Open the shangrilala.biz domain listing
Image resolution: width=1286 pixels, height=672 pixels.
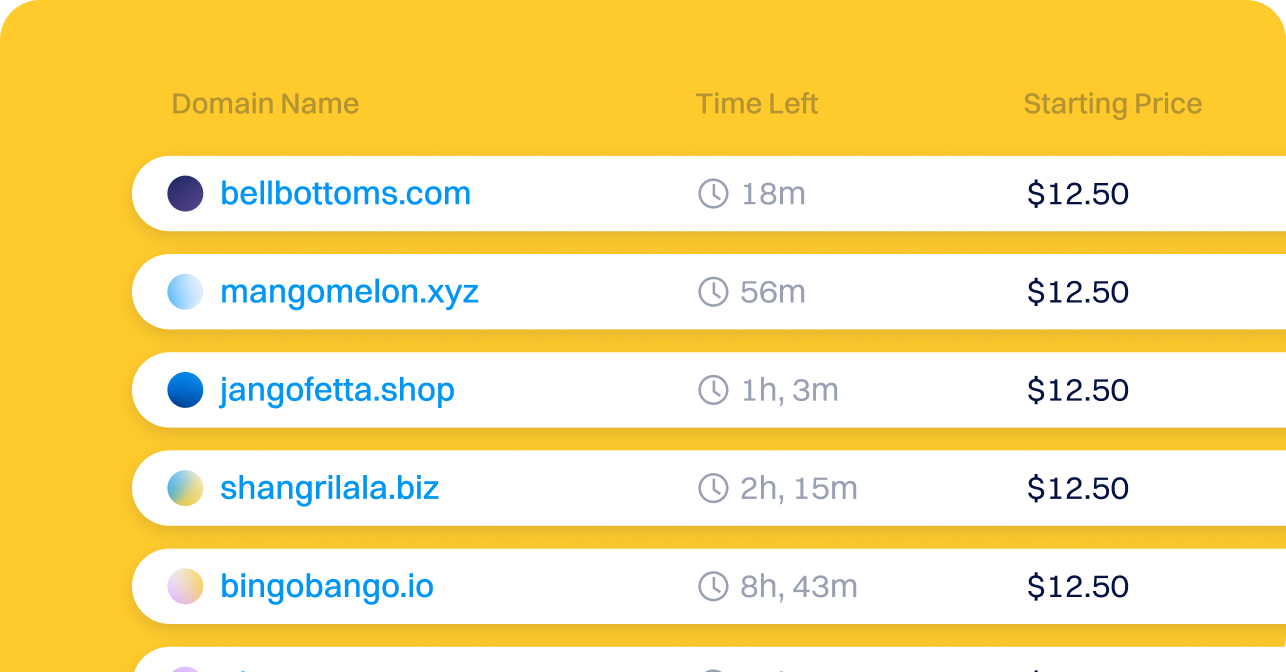pyautogui.click(x=330, y=488)
